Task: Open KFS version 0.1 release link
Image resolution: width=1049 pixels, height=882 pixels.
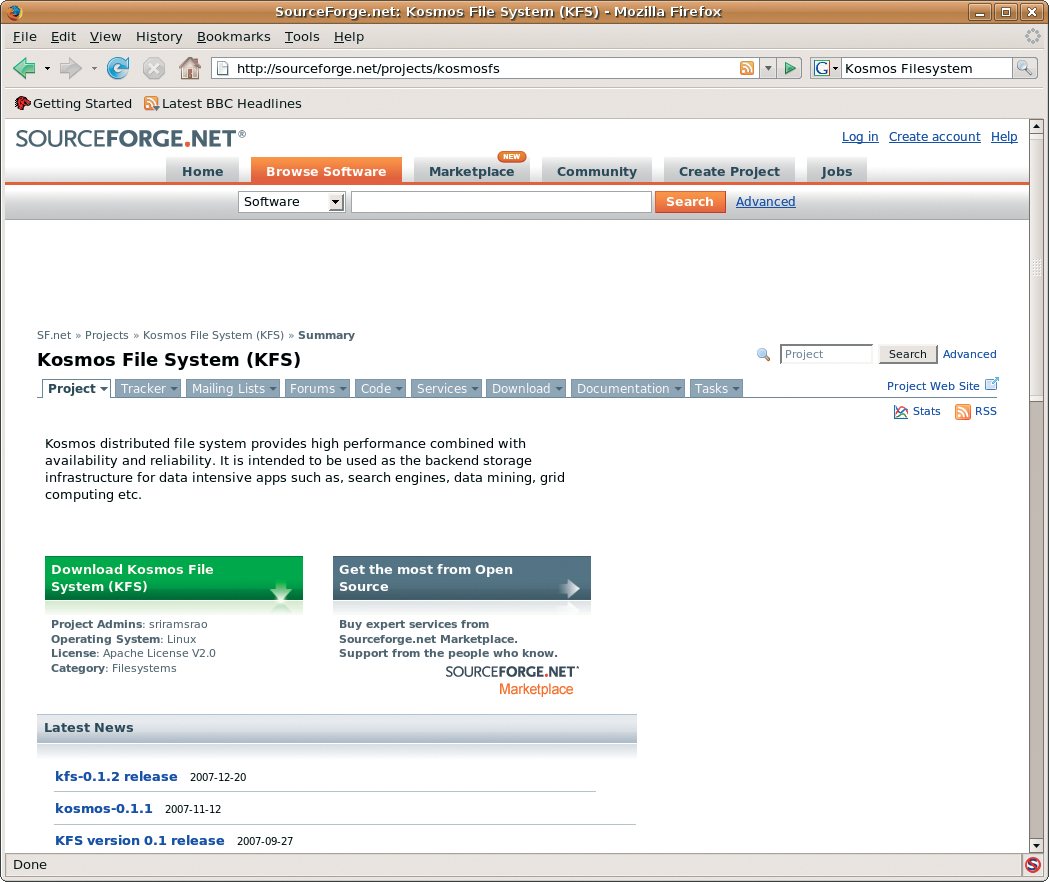Action: pyautogui.click(x=140, y=841)
